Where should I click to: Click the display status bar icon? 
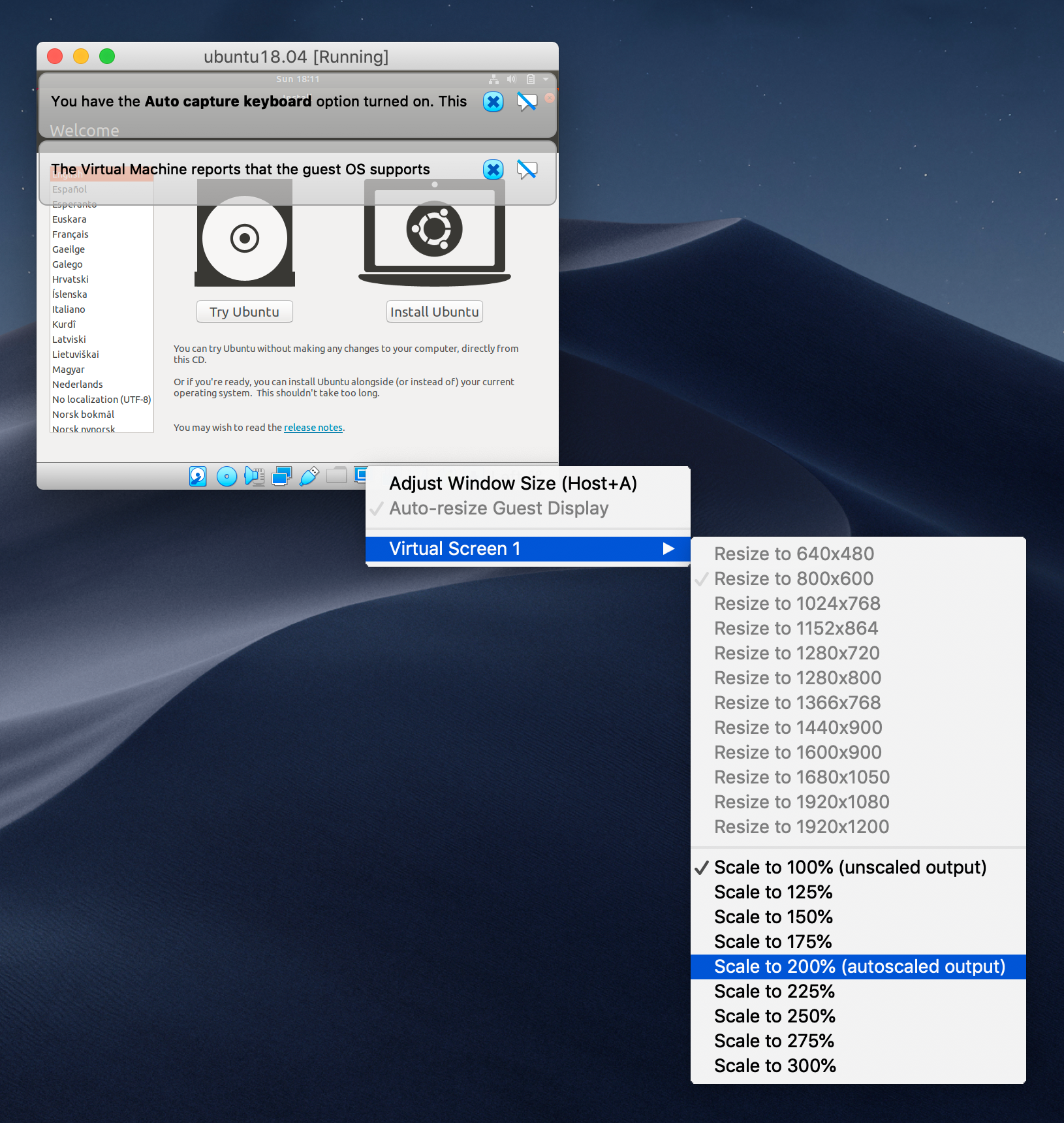tap(360, 475)
